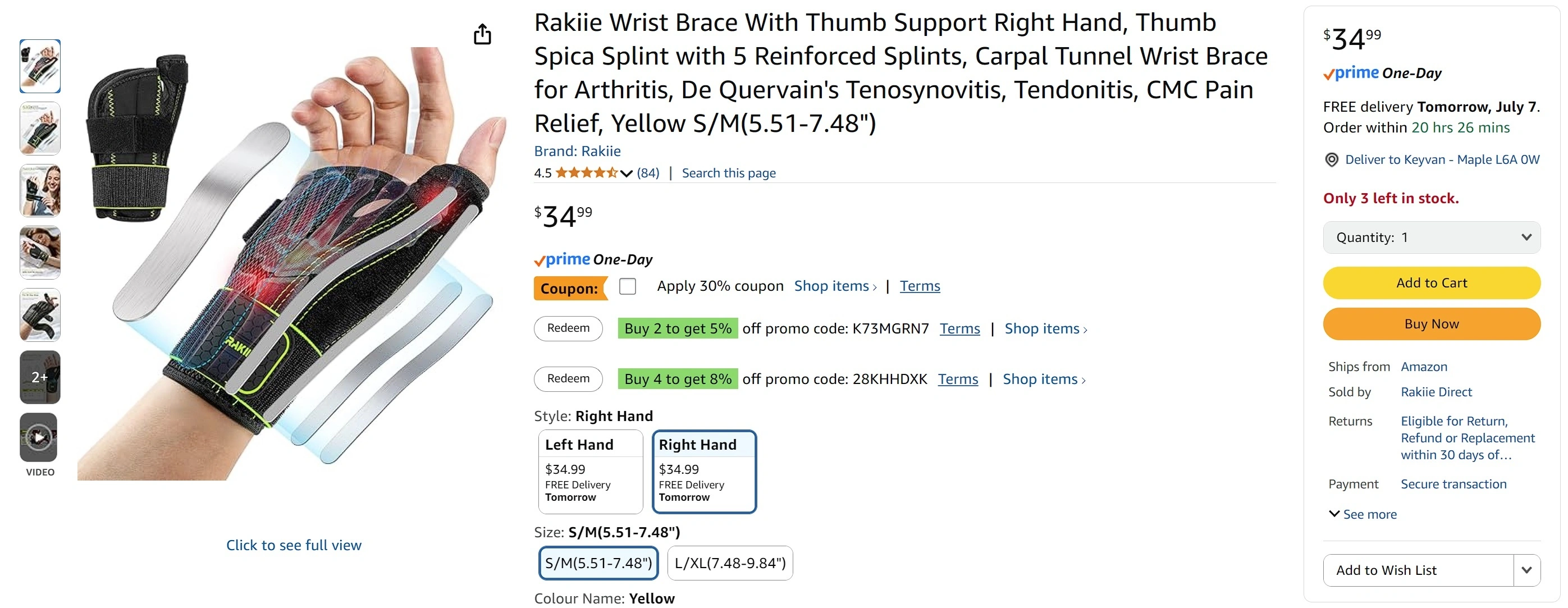Image resolution: width=1568 pixels, height=608 pixels.
Task: Click Search this page link
Action: [x=729, y=173]
